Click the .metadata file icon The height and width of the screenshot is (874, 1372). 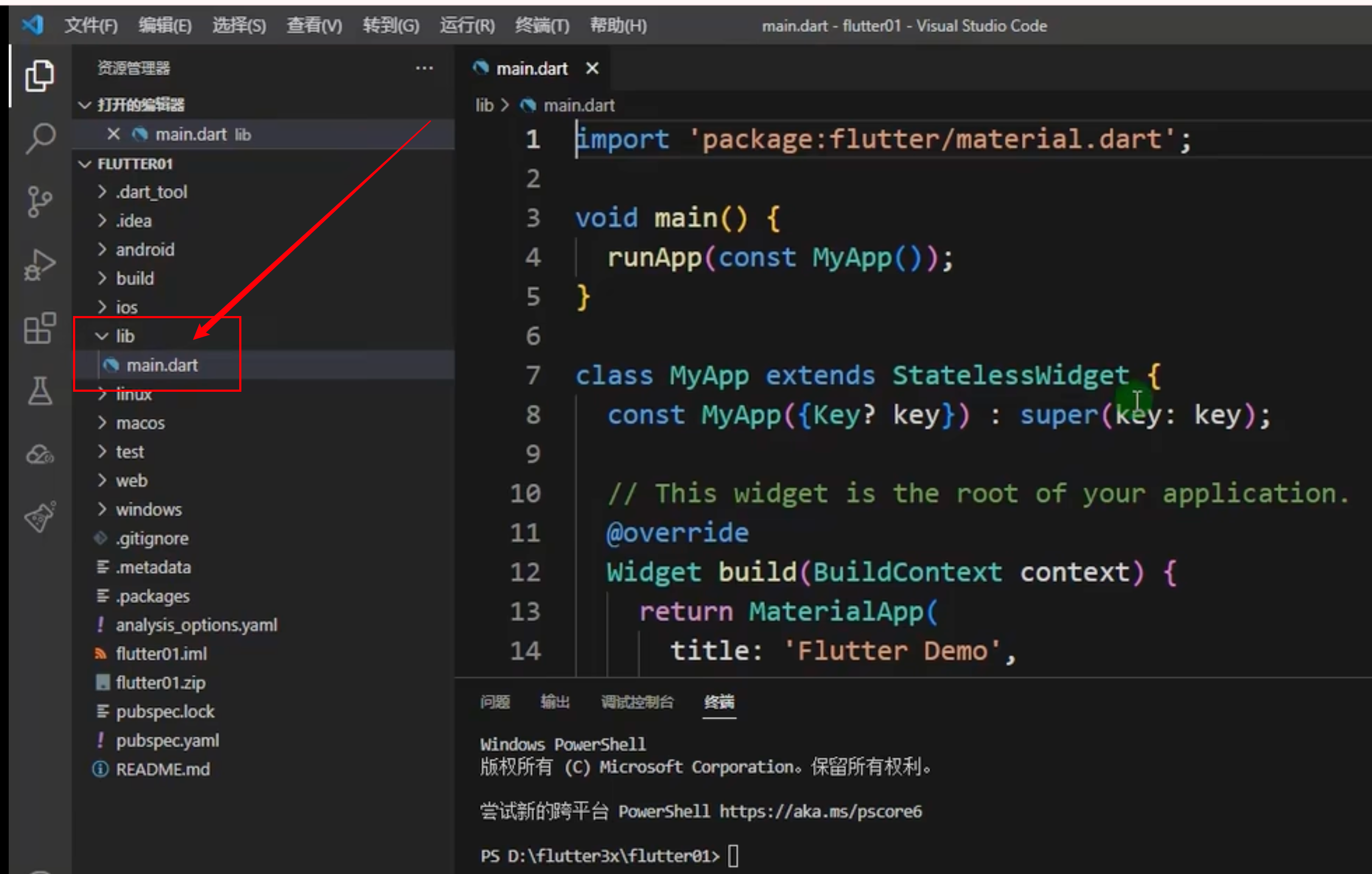point(102,567)
